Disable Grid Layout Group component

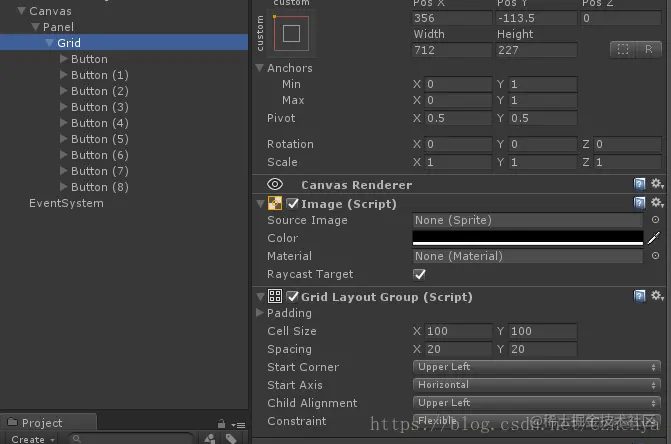pyautogui.click(x=292, y=296)
